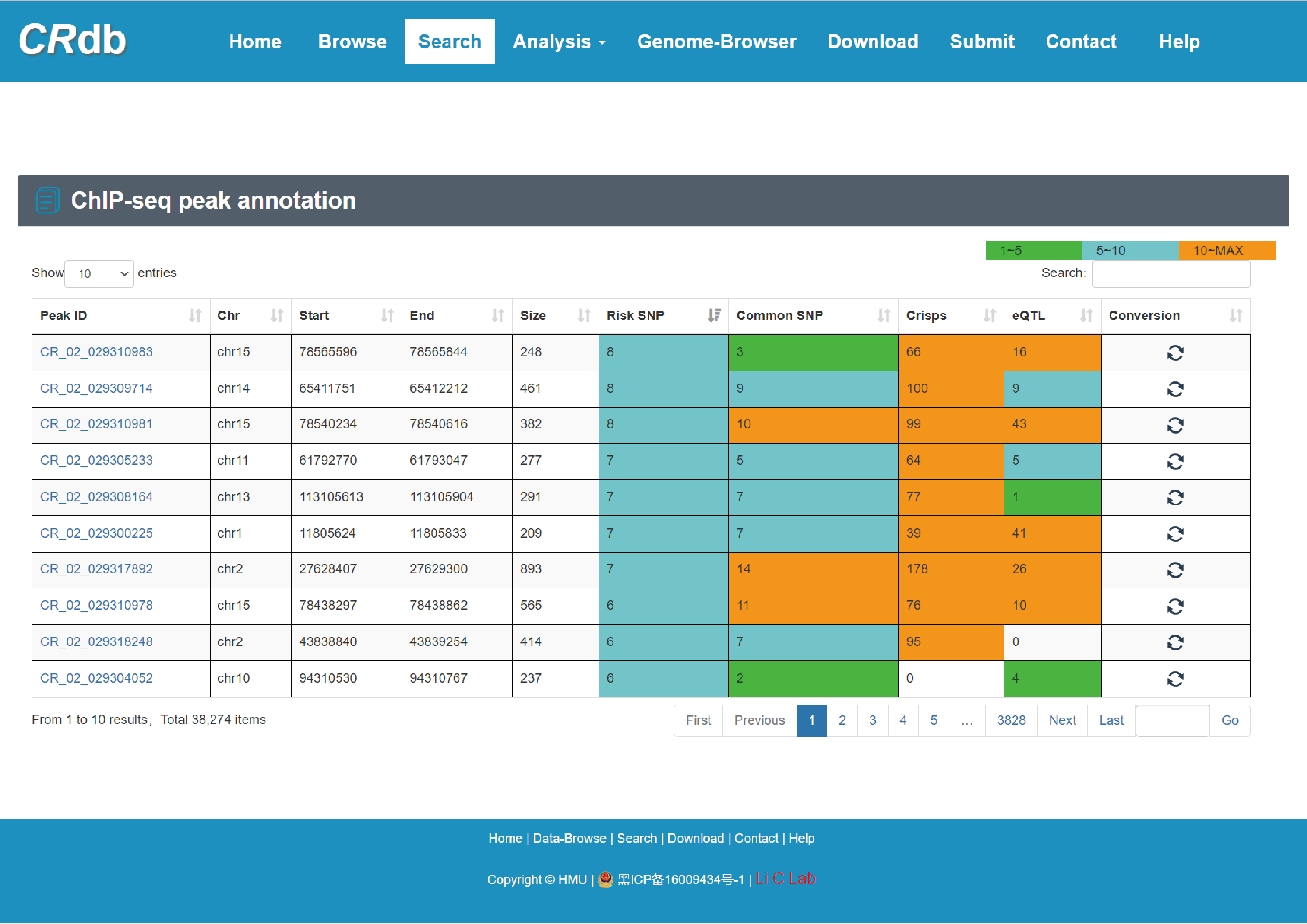Open Genome-Browser page
This screenshot has width=1307, height=924.
(717, 42)
